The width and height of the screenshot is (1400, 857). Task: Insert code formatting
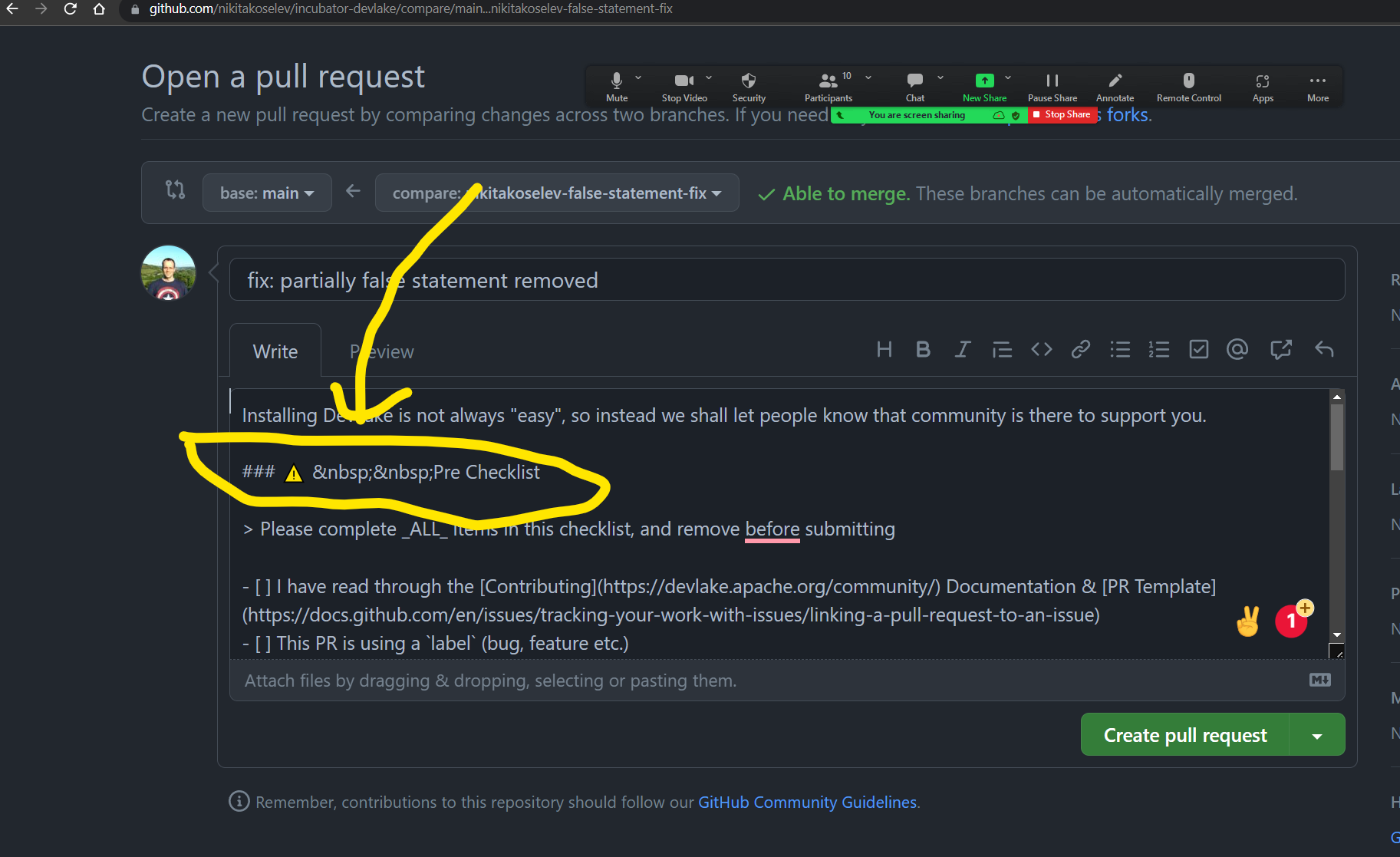[x=1042, y=350]
